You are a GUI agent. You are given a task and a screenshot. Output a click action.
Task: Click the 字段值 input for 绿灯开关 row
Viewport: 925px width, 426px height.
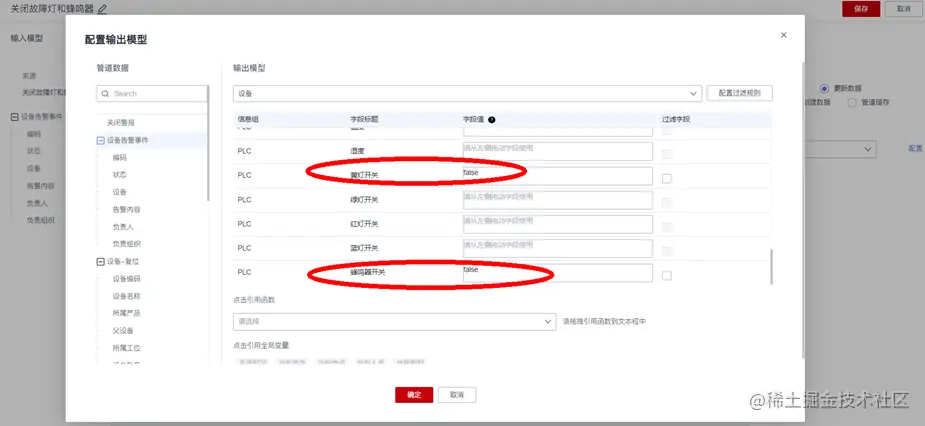tap(557, 199)
